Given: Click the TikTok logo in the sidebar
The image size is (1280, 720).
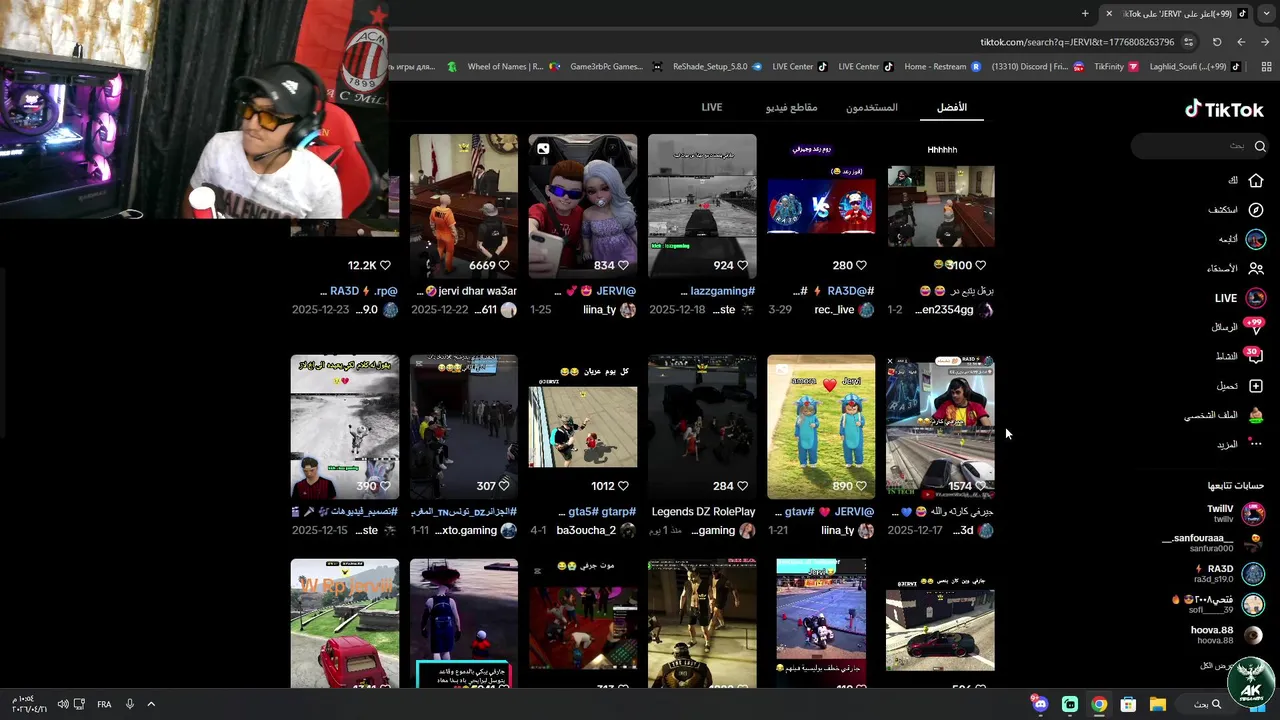Looking at the screenshot, I should pos(1224,109).
